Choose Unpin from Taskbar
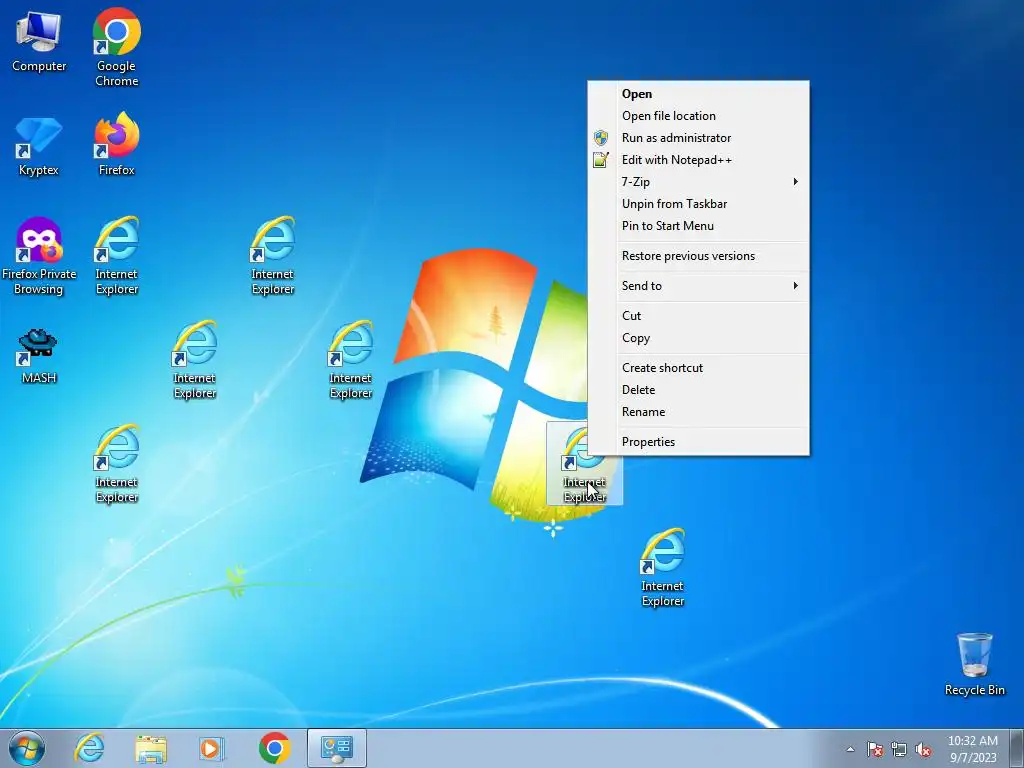1024x768 pixels. (x=698, y=204)
